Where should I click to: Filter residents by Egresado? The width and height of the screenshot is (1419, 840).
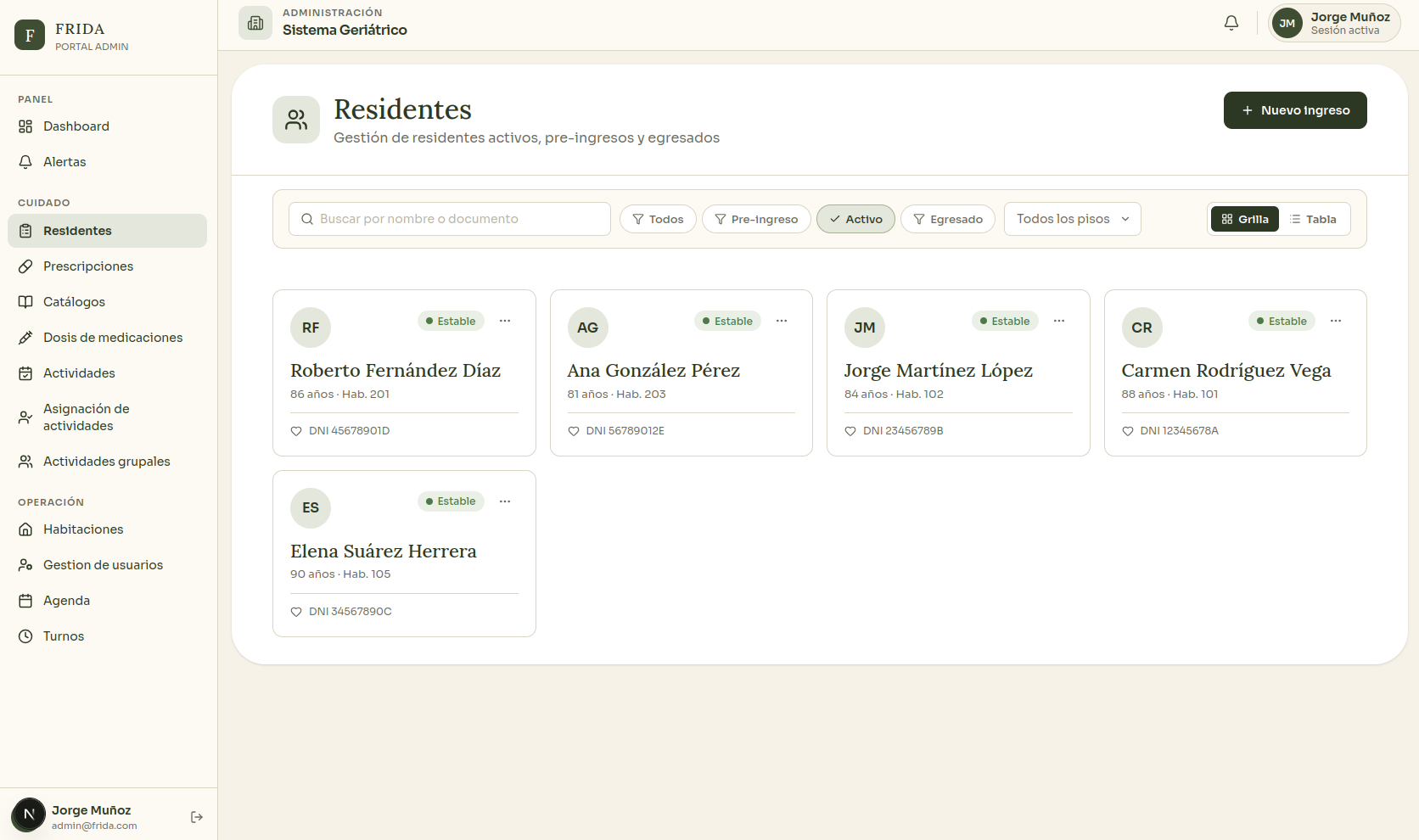[948, 219]
